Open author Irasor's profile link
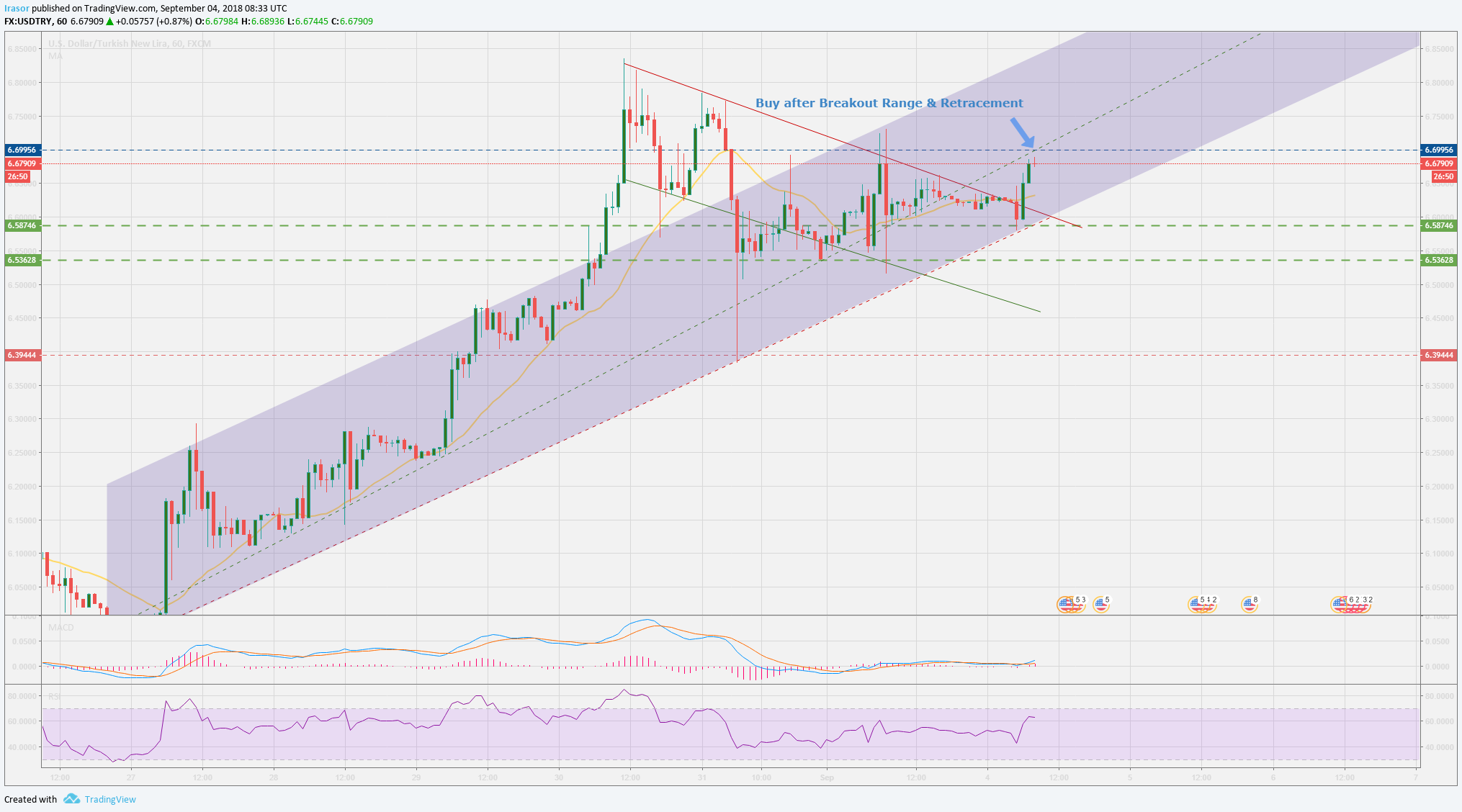1462x812 pixels. coord(17,9)
